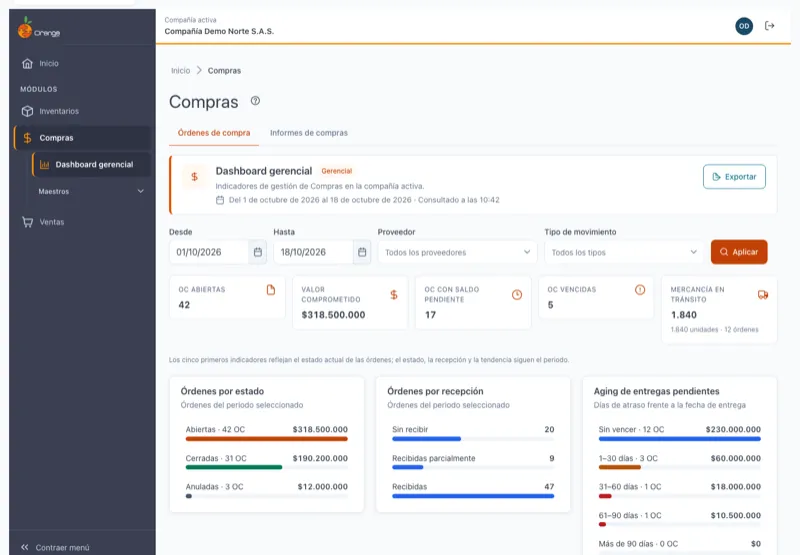Open the Hasta calendar picker icon
800x555 pixels.
tap(362, 252)
